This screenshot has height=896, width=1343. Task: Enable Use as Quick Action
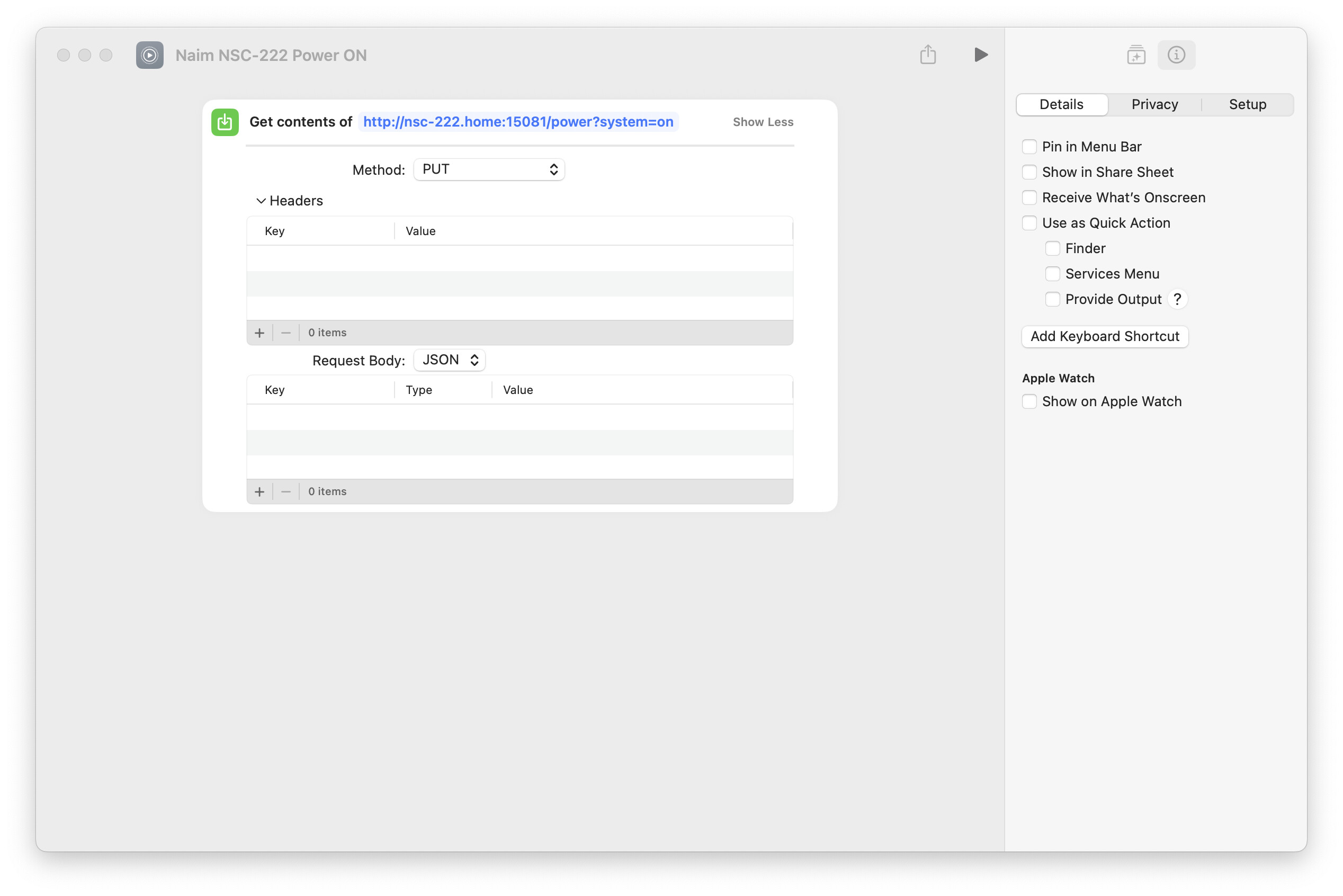pyautogui.click(x=1028, y=223)
